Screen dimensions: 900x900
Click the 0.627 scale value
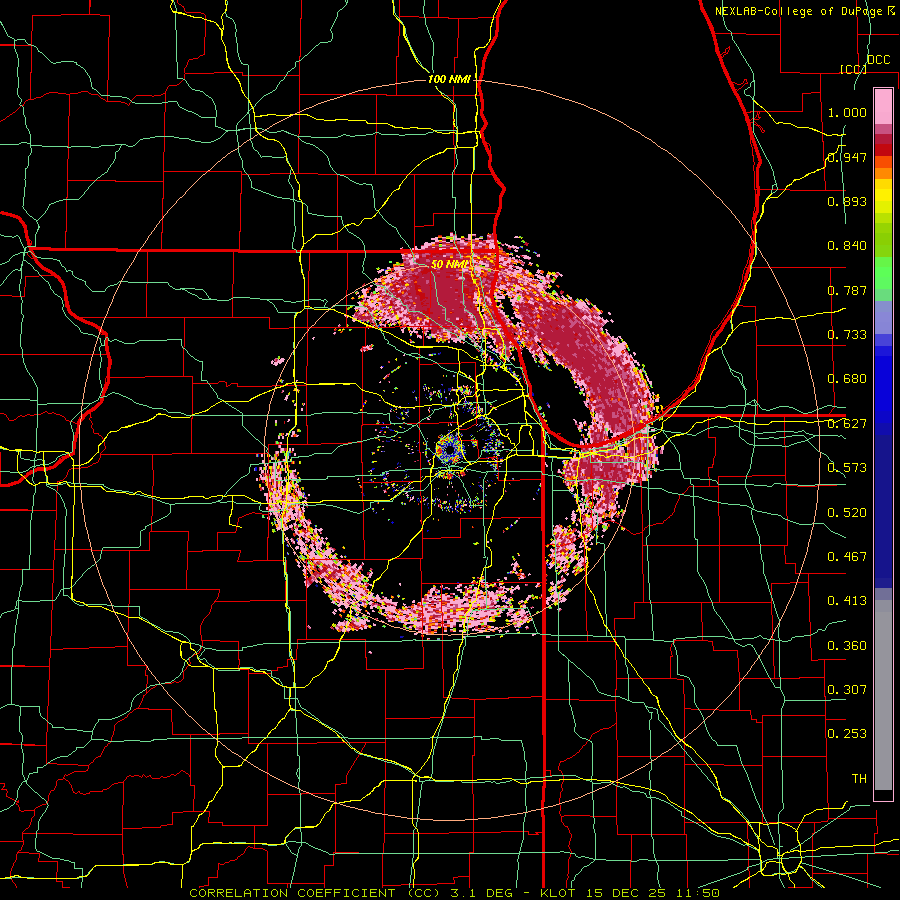(x=847, y=424)
